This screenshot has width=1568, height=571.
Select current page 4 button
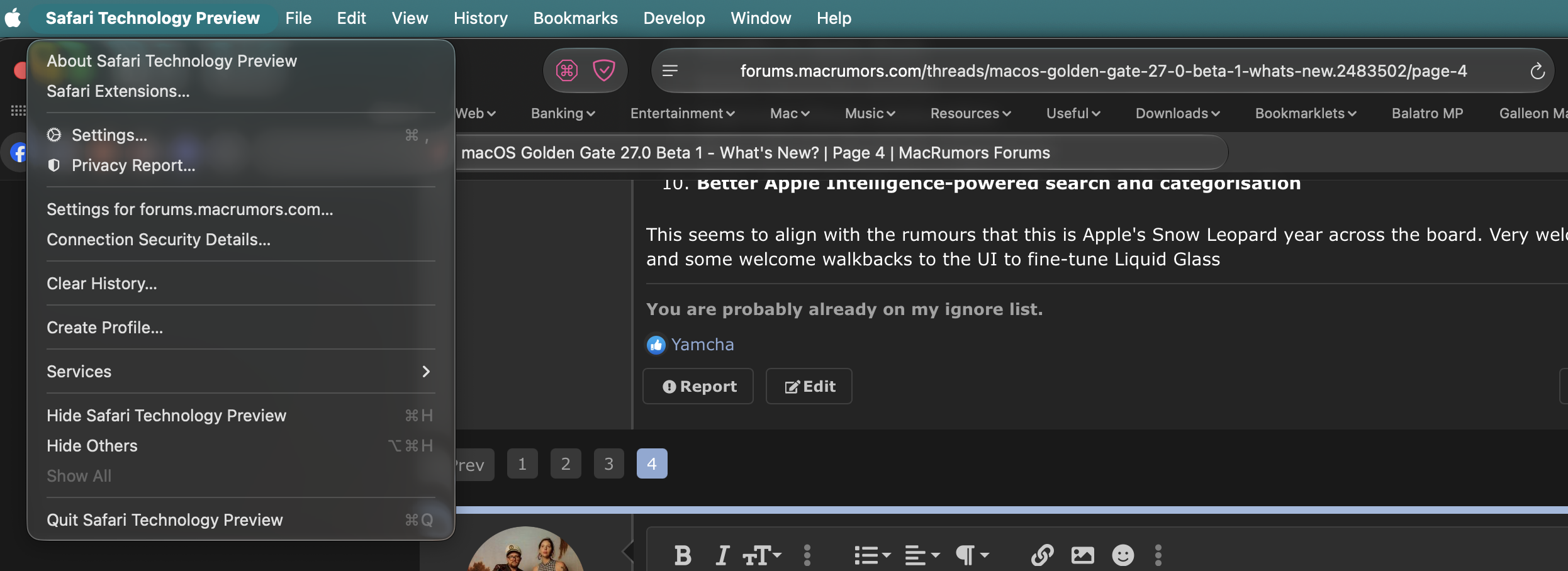click(652, 464)
